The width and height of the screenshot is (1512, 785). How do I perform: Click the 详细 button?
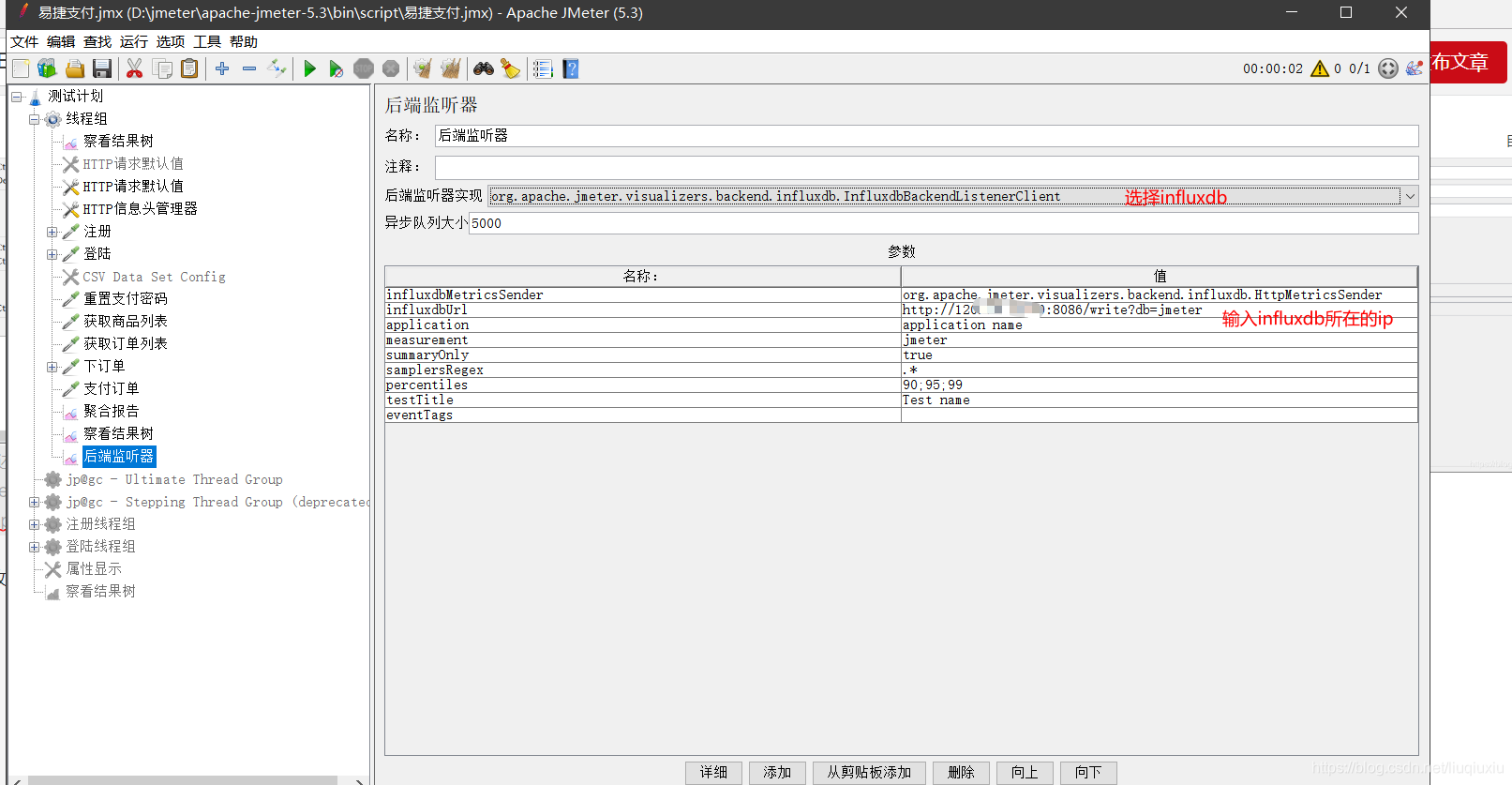(713, 773)
